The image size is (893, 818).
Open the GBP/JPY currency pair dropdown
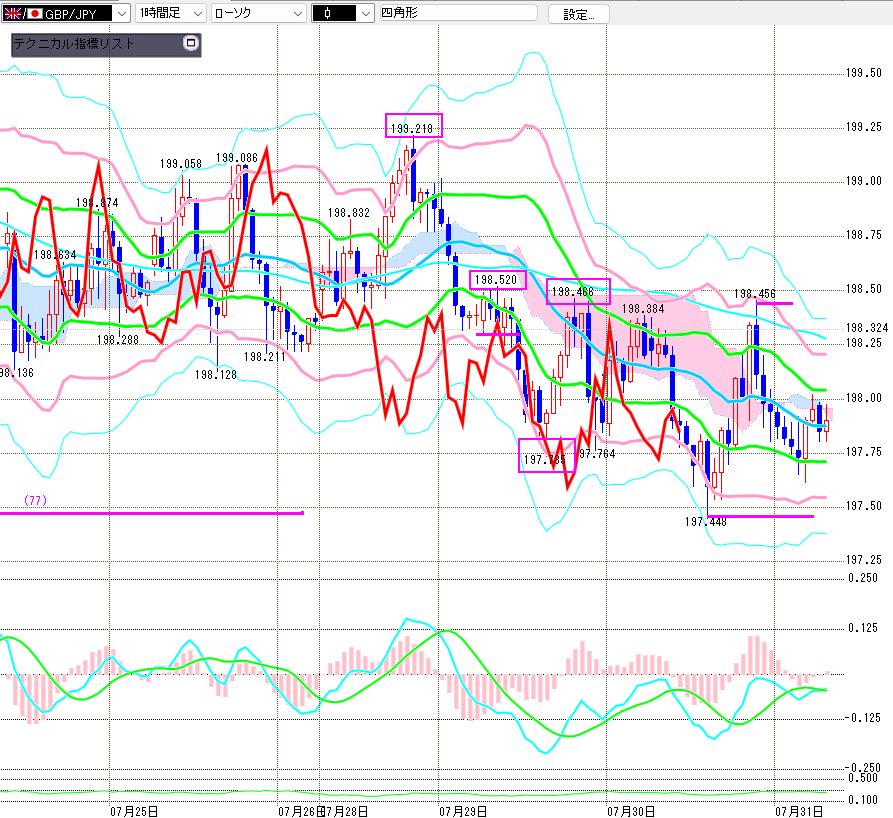[122, 14]
